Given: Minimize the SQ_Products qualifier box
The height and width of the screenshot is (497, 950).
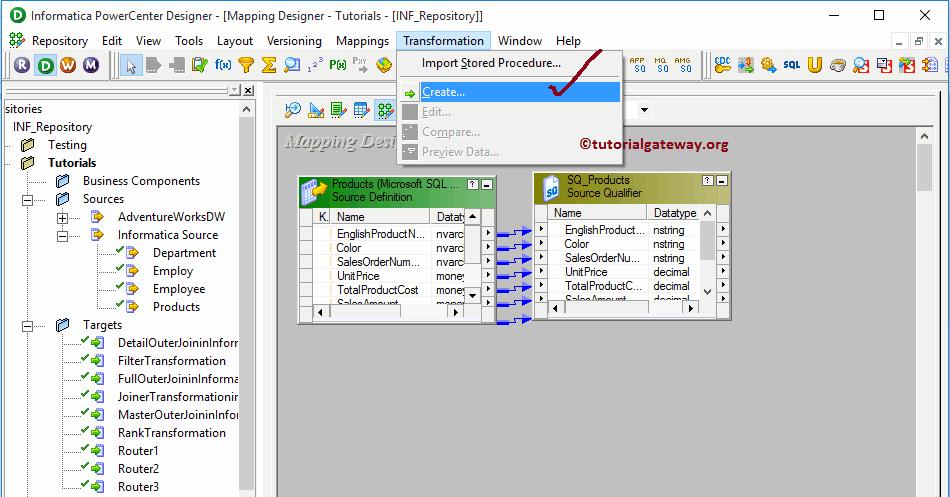Looking at the screenshot, I should [722, 181].
